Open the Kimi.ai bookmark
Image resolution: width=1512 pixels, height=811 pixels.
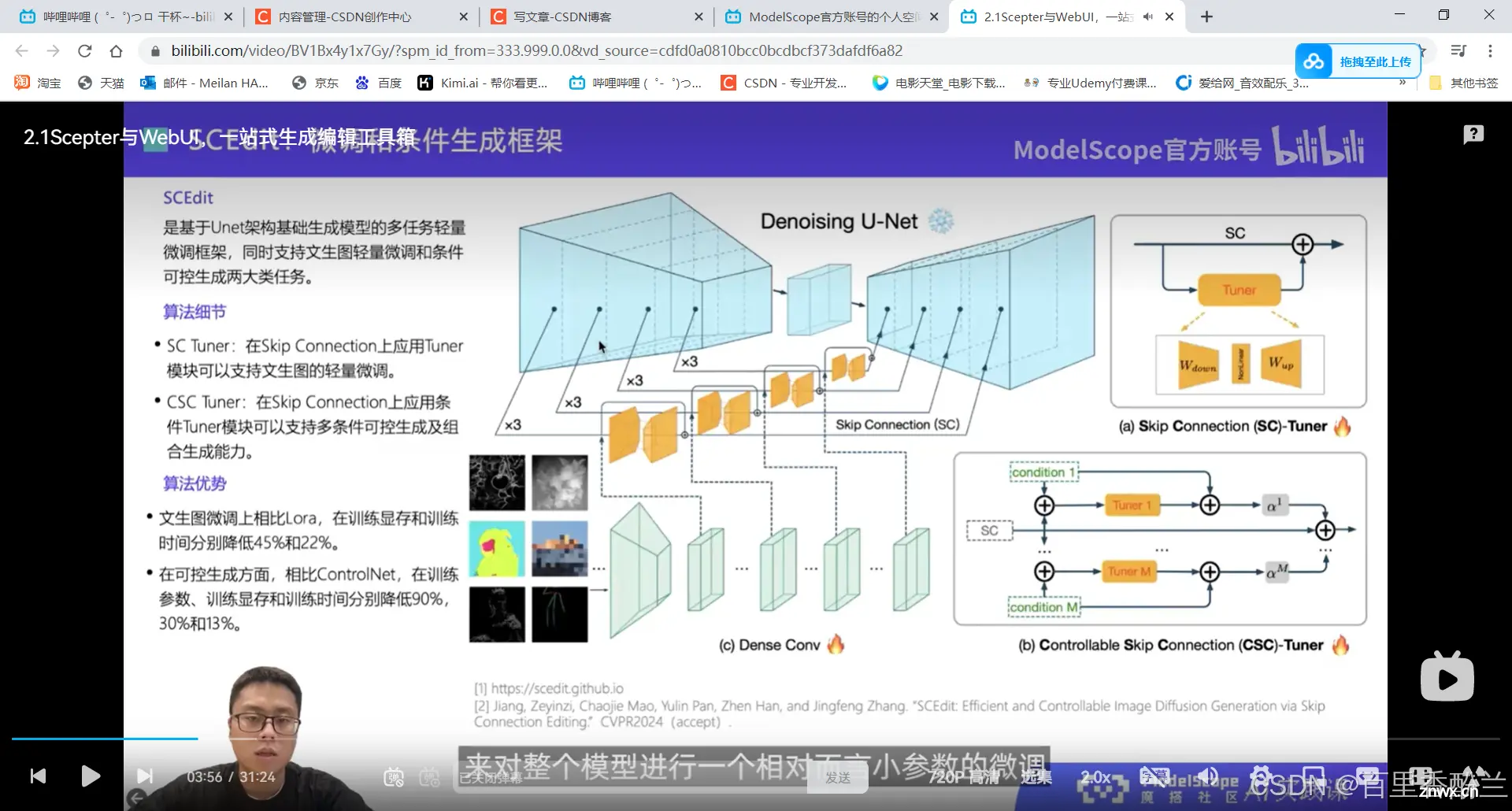point(482,83)
